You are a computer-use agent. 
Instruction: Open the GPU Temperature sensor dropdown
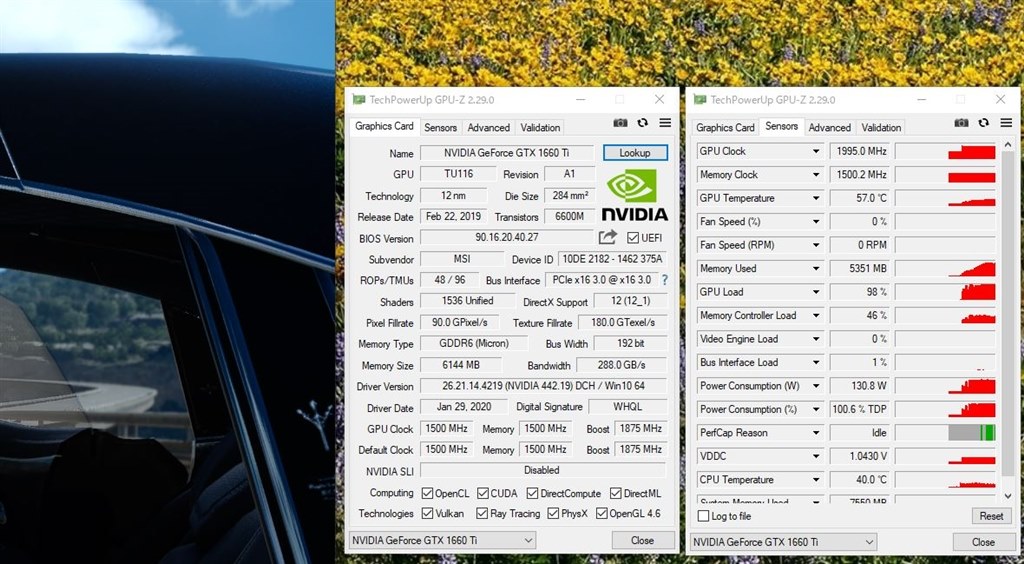(x=816, y=198)
